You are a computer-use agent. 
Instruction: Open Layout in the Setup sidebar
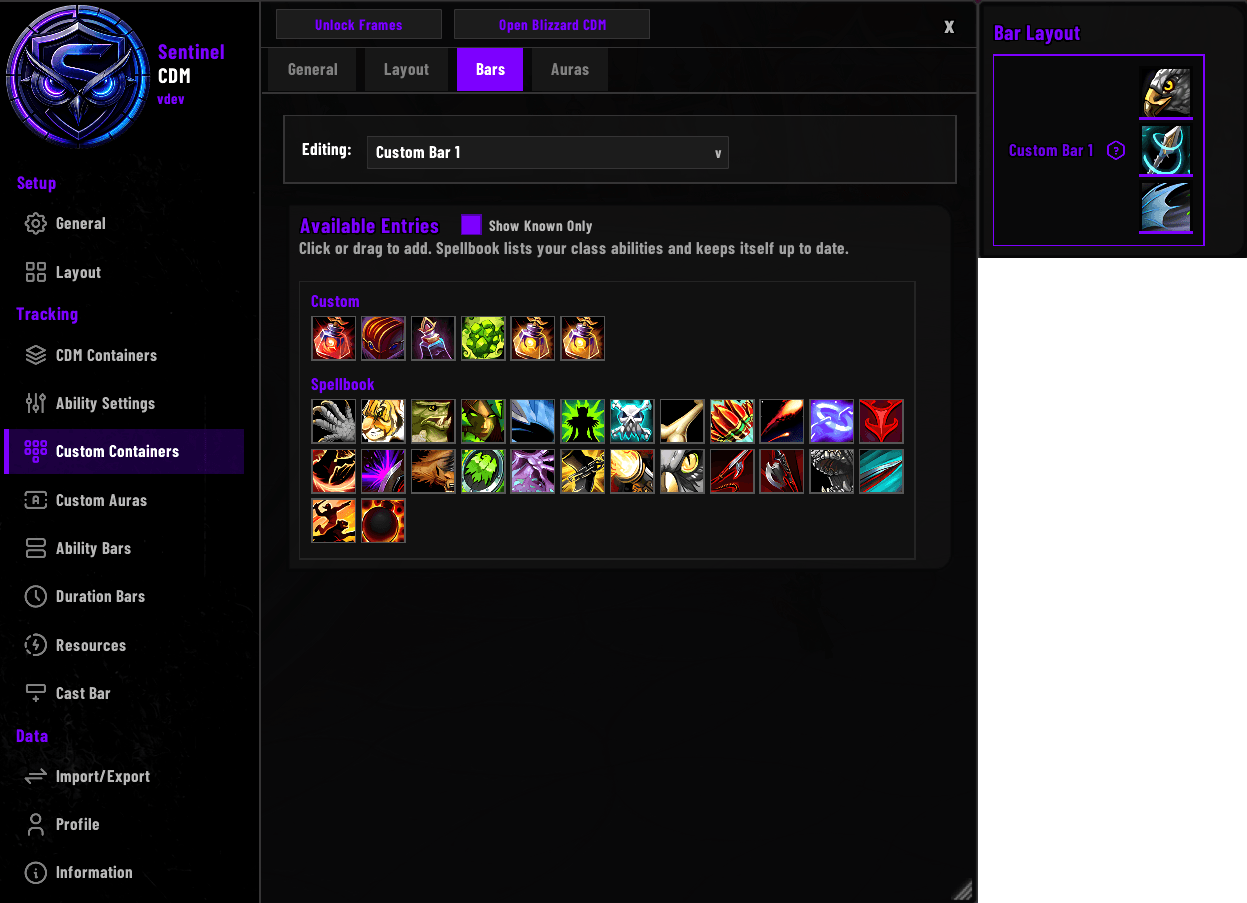click(124, 272)
